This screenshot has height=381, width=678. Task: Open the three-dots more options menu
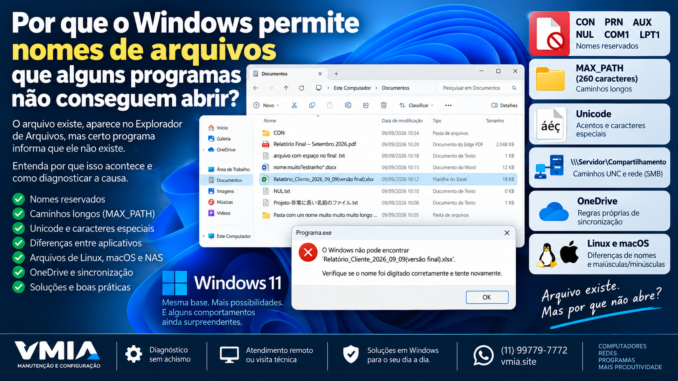pyautogui.click(x=448, y=105)
